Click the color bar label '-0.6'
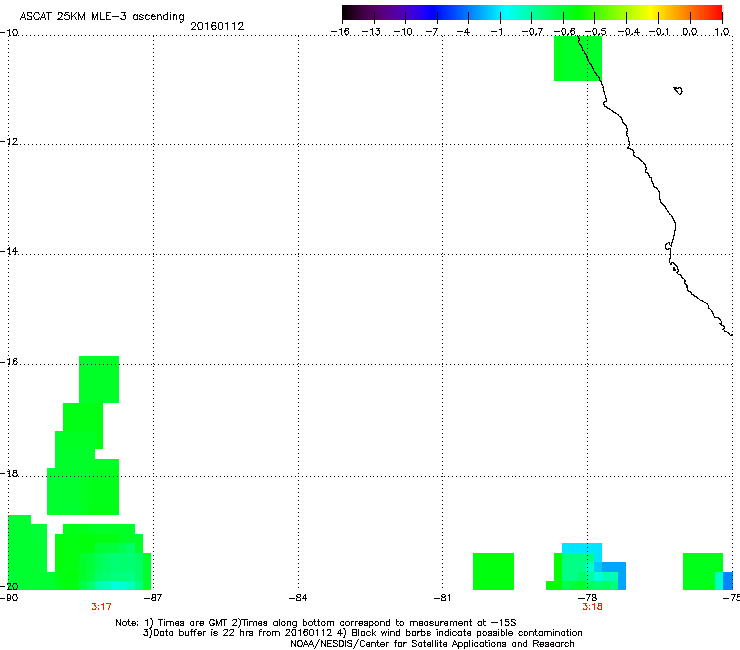Viewport: 740px width, 650px height. (x=564, y=32)
